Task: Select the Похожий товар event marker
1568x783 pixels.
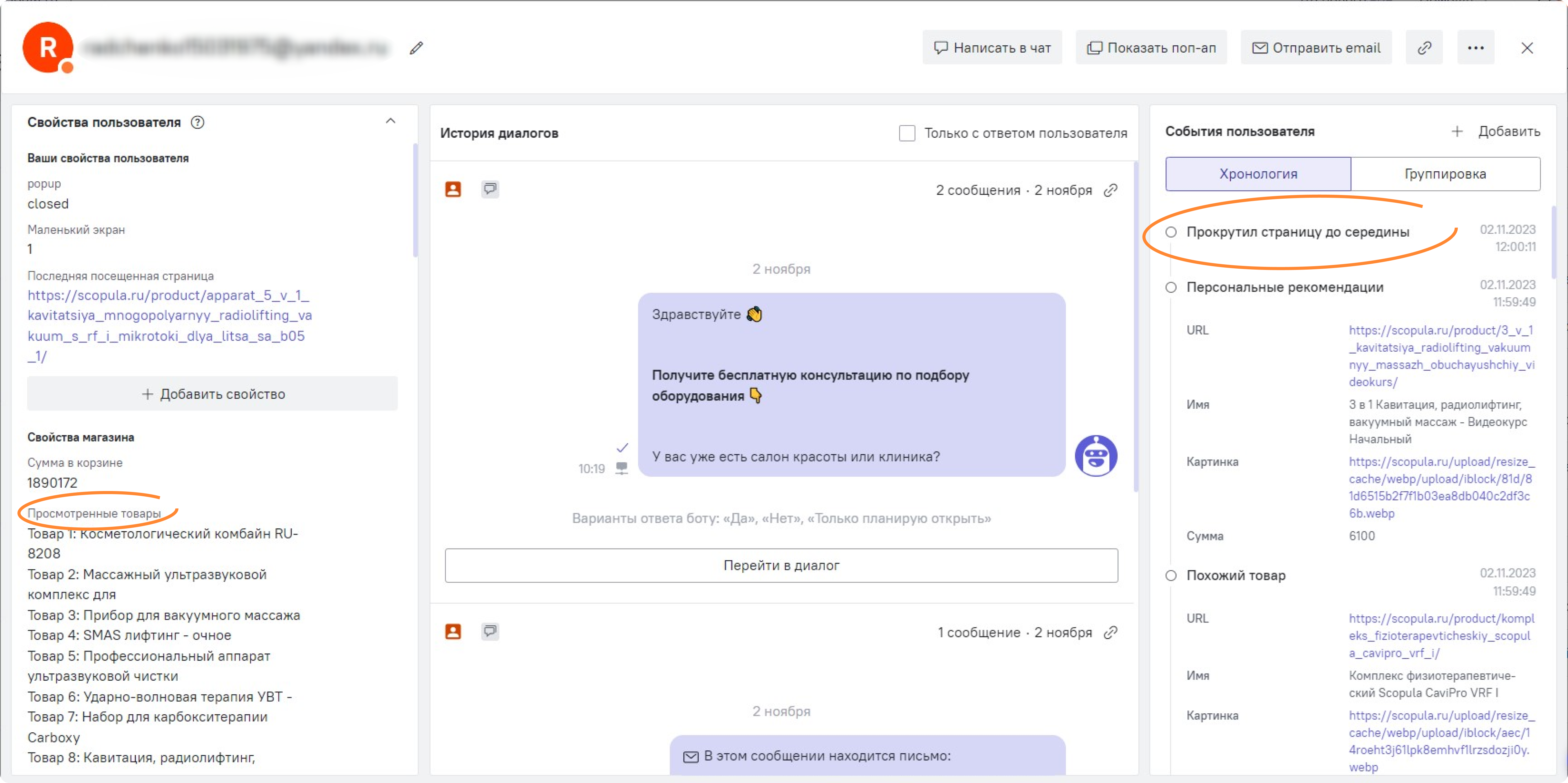Action: pos(1171,575)
